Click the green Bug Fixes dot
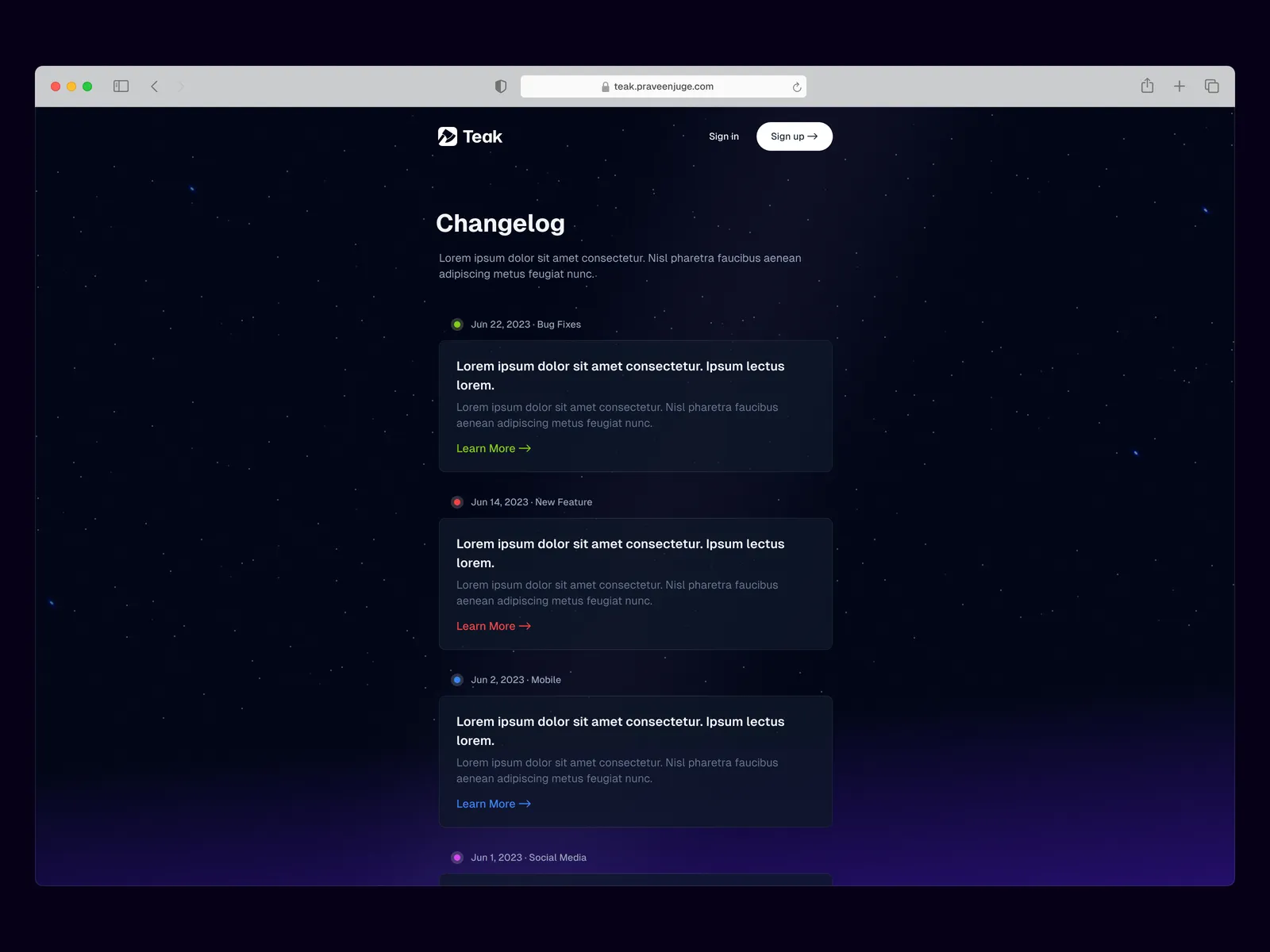The image size is (1270, 952). click(x=457, y=324)
